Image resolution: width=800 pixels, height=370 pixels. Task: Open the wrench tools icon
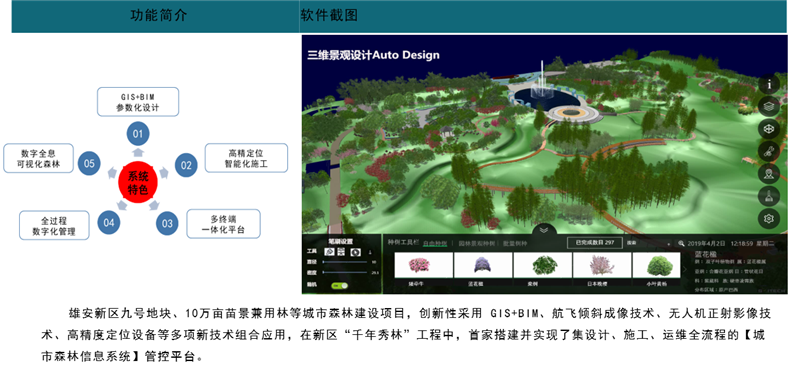pos(769,151)
